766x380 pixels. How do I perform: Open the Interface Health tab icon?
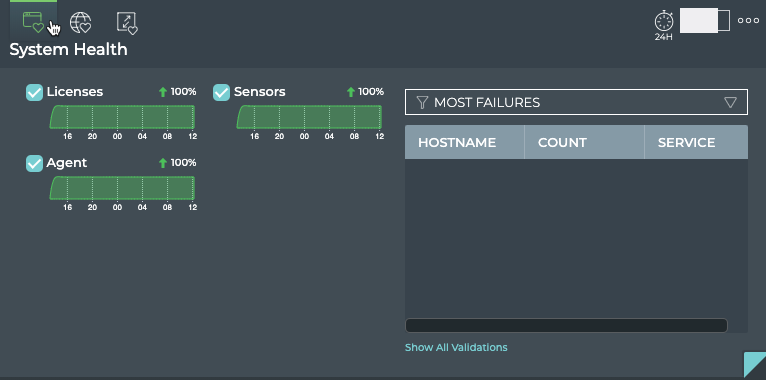(x=127, y=23)
